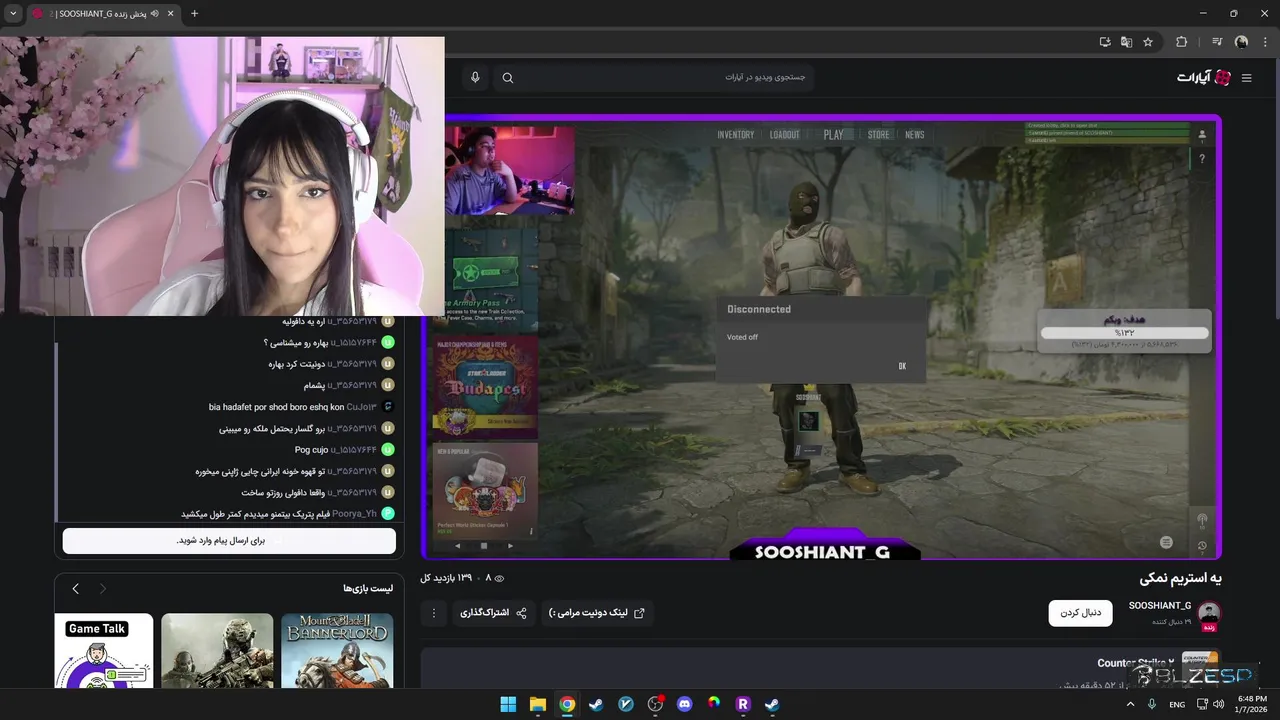Viewport: 1280px width, 720px height.
Task: Click chat message 'Pog cujo'
Action: pos(311,450)
